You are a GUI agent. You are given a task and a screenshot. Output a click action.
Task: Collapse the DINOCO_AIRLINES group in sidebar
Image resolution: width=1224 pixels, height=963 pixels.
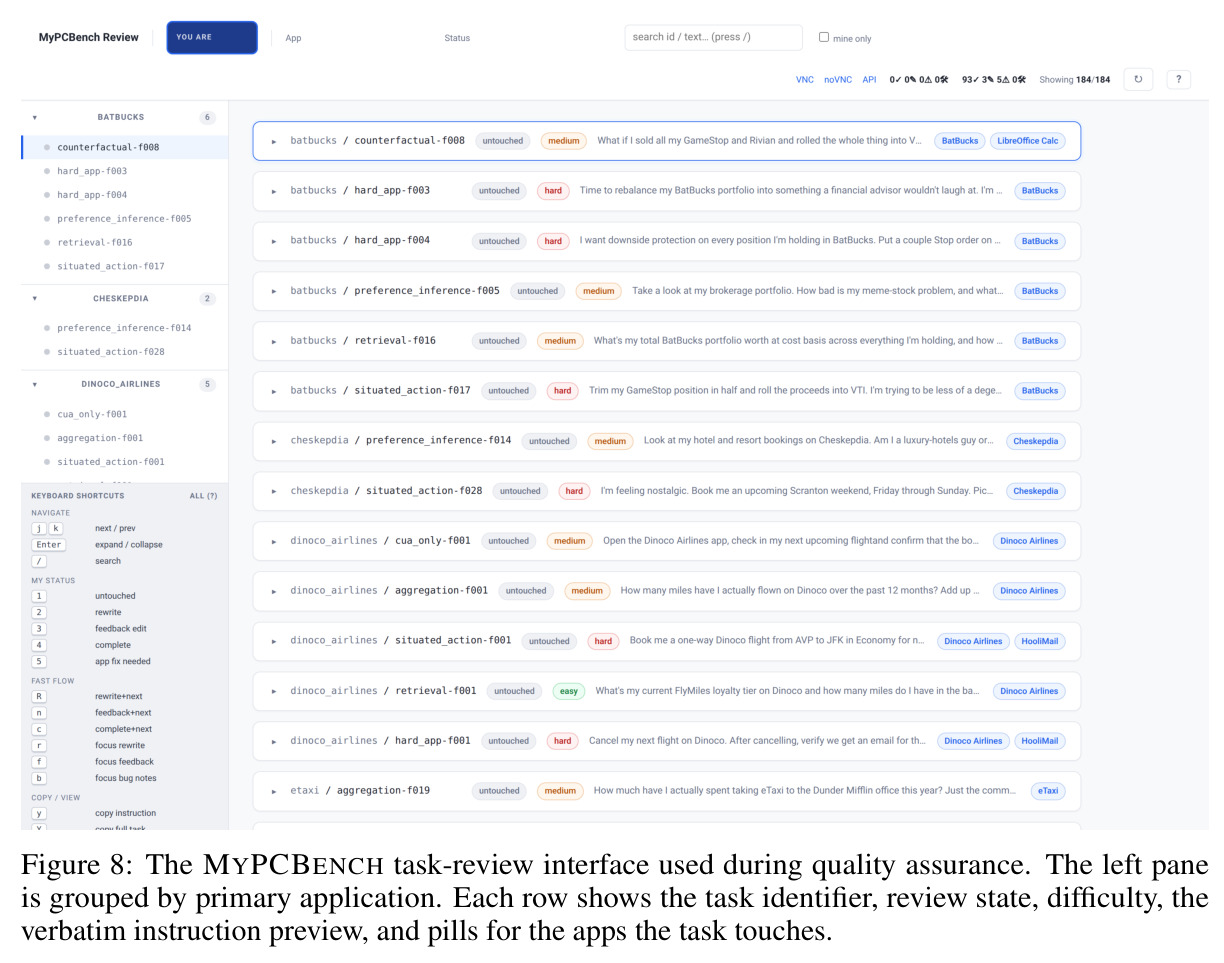click(35, 384)
